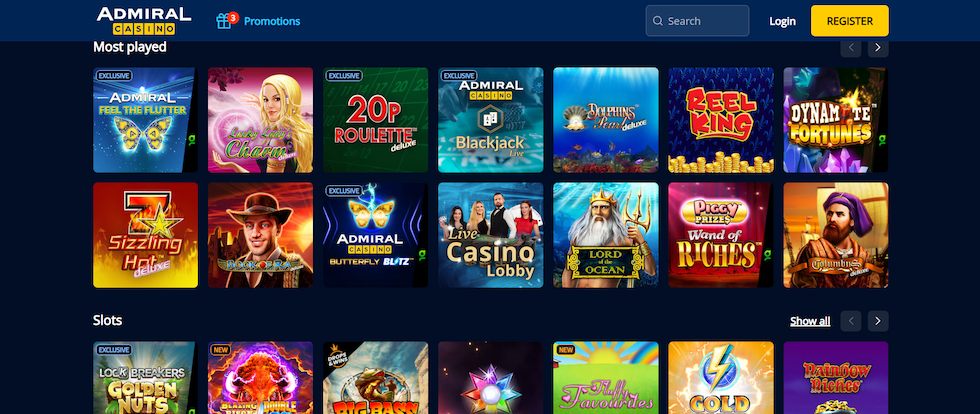Open 20p Roulette deluxe game
The width and height of the screenshot is (980, 414).
tap(376, 120)
